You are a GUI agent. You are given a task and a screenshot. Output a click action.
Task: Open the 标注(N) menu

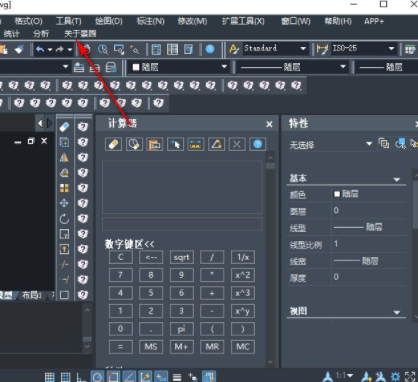[151, 21]
